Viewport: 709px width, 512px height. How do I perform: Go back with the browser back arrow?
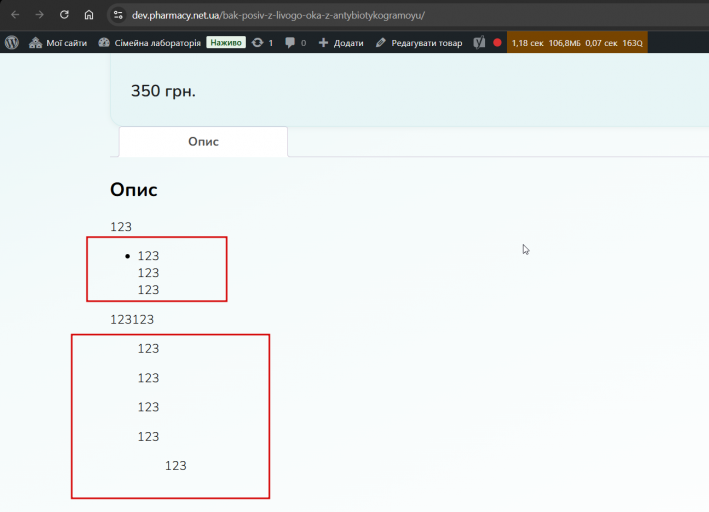coord(15,15)
